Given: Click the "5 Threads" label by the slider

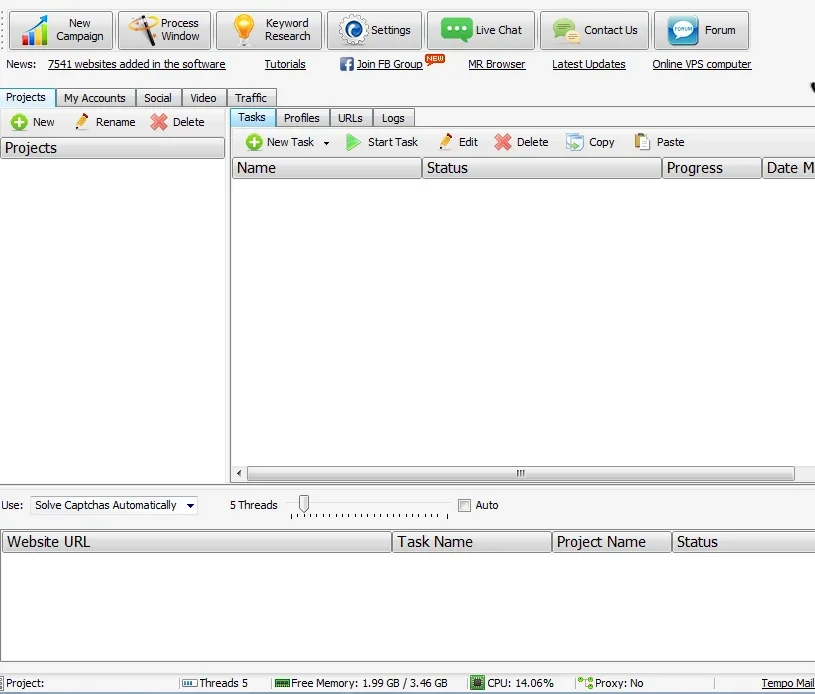Looking at the screenshot, I should (x=254, y=505).
